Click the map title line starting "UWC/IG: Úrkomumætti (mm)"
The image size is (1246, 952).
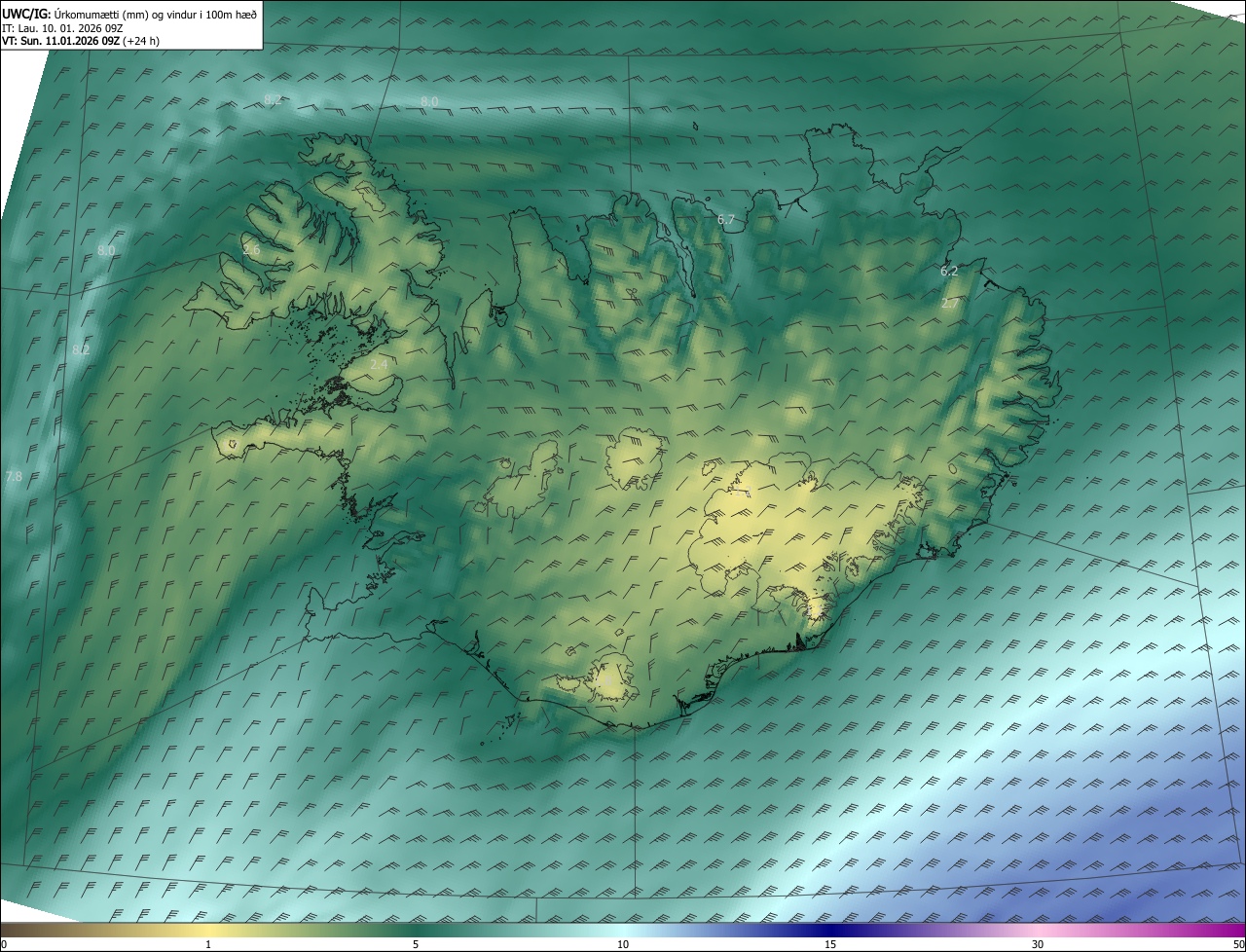pos(130,14)
